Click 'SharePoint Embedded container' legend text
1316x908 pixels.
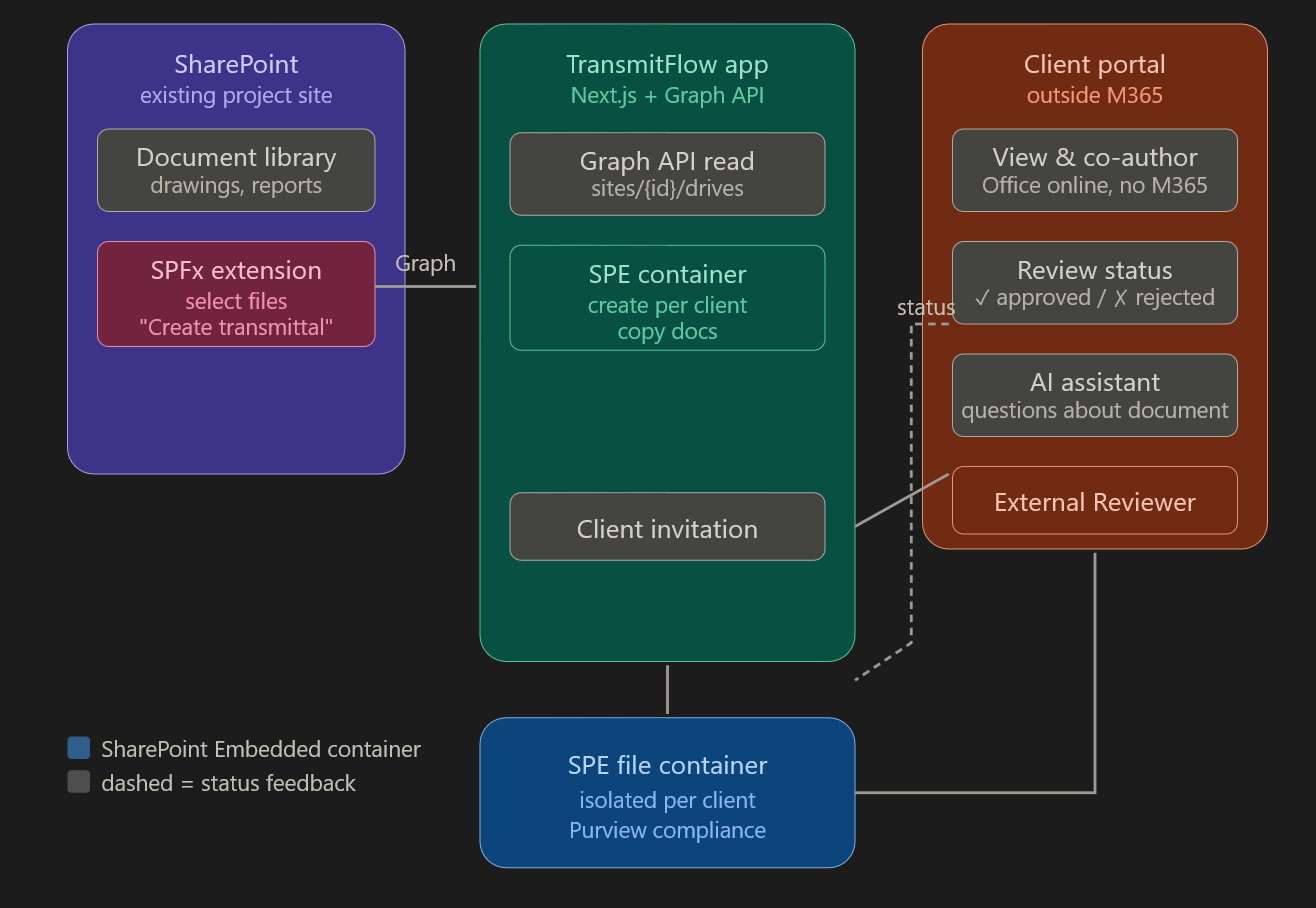[261, 749]
